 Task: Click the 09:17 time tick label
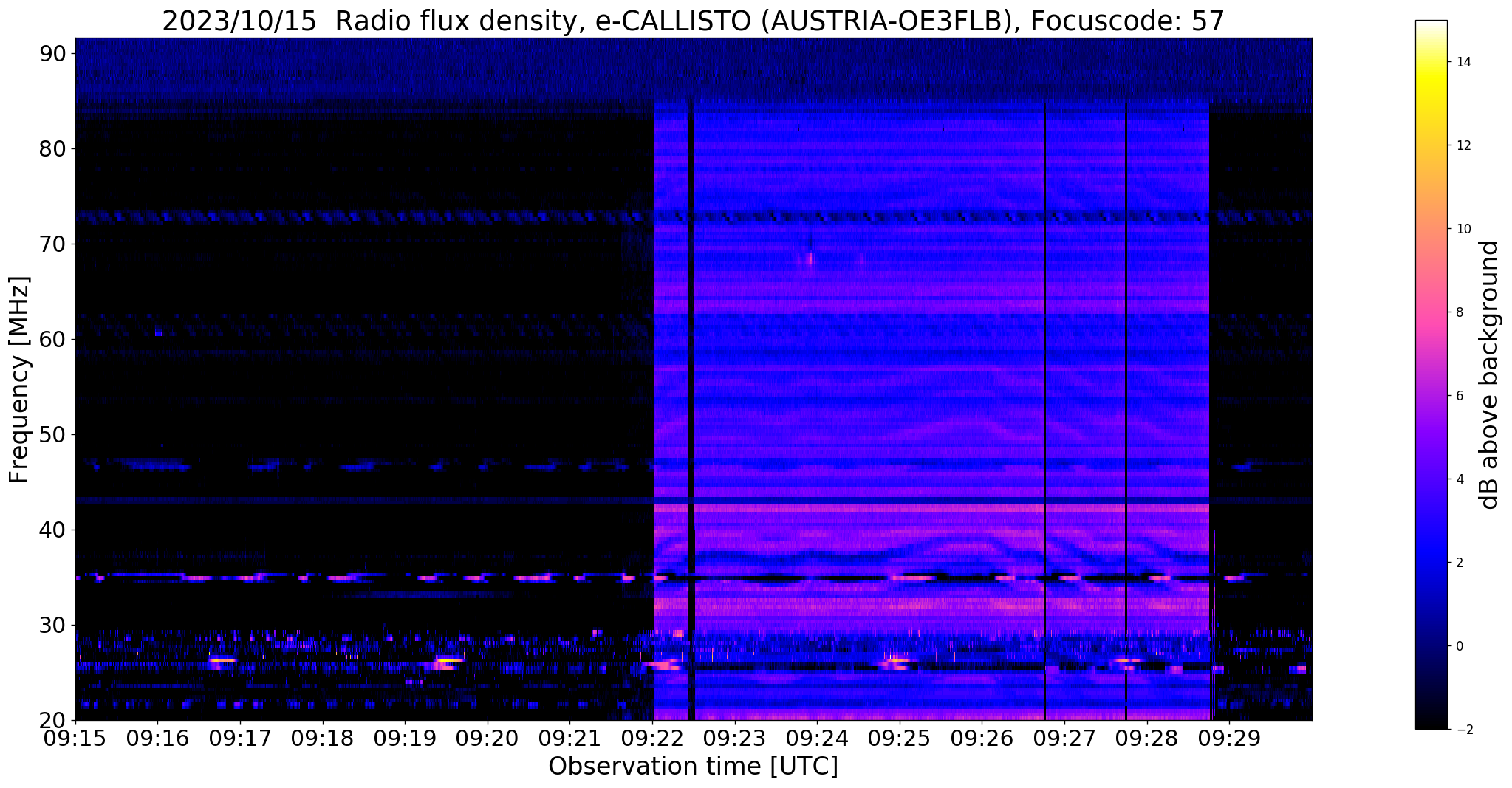point(240,738)
